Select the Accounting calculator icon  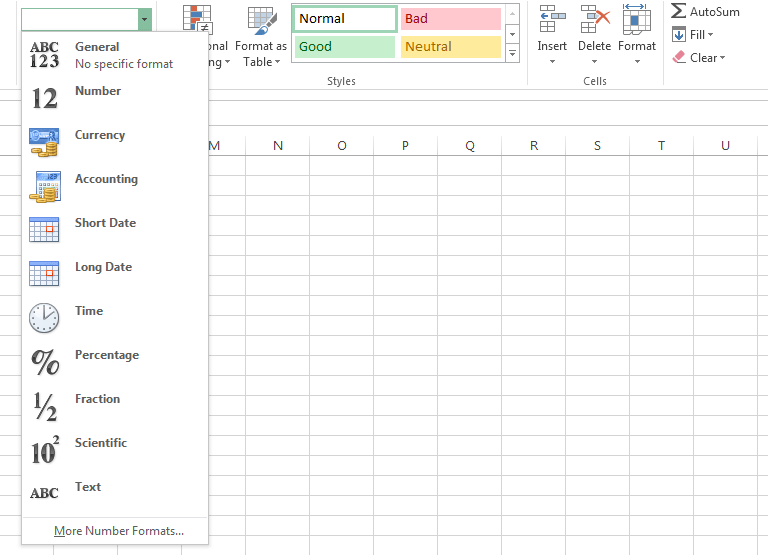tap(45, 187)
